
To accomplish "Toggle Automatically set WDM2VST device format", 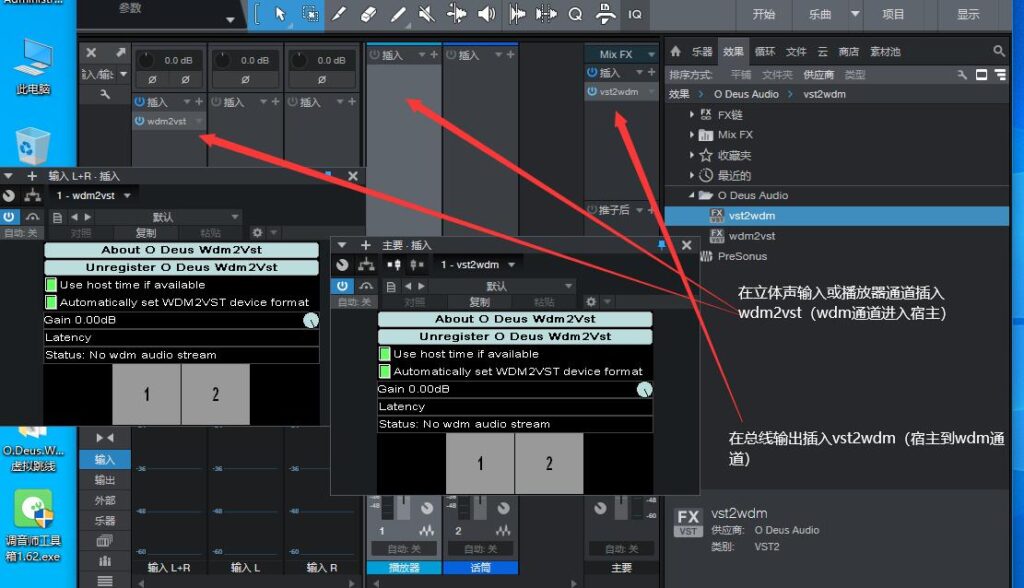I will point(384,371).
